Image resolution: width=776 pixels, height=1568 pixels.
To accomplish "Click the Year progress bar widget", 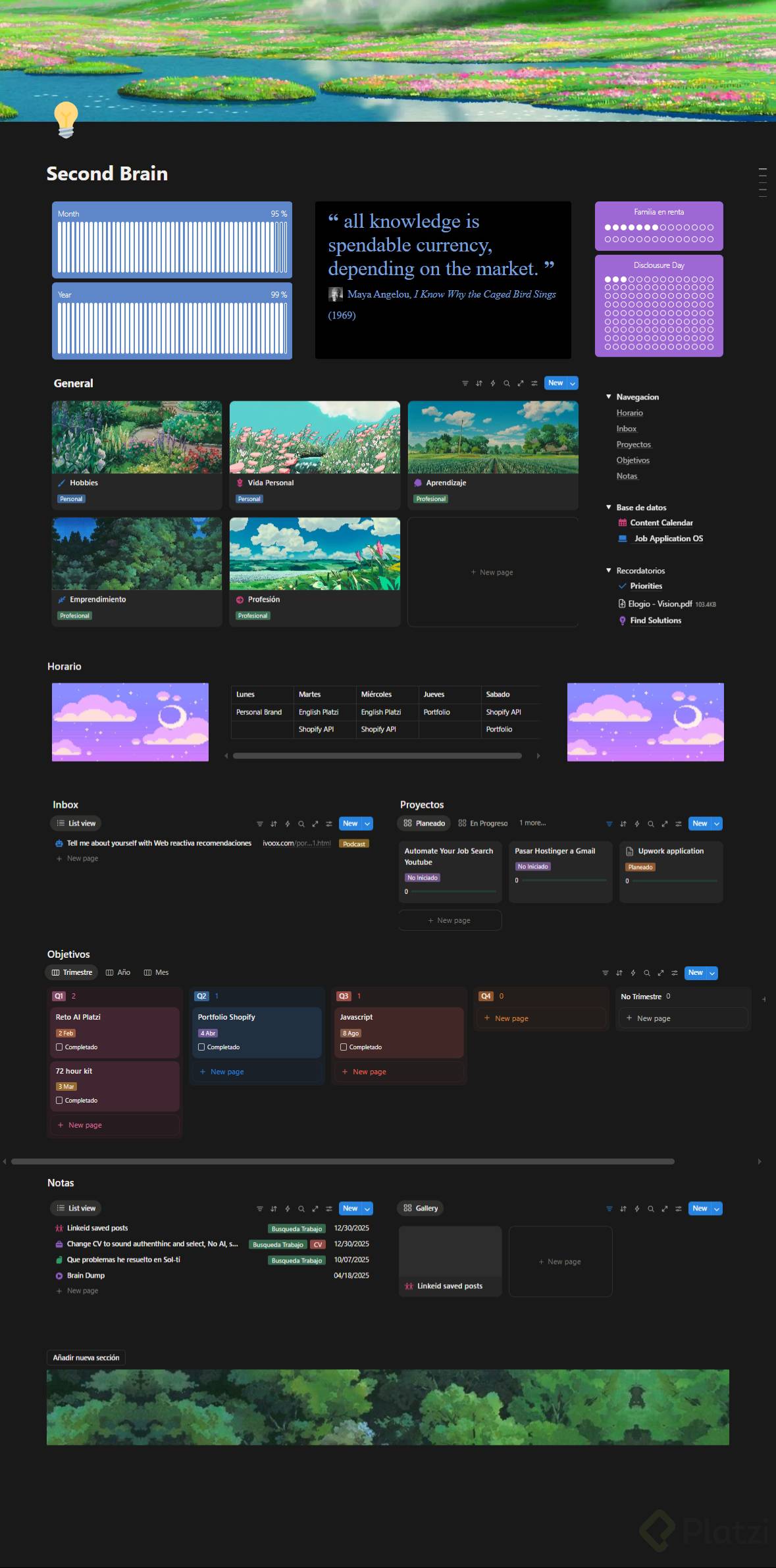I will [172, 321].
